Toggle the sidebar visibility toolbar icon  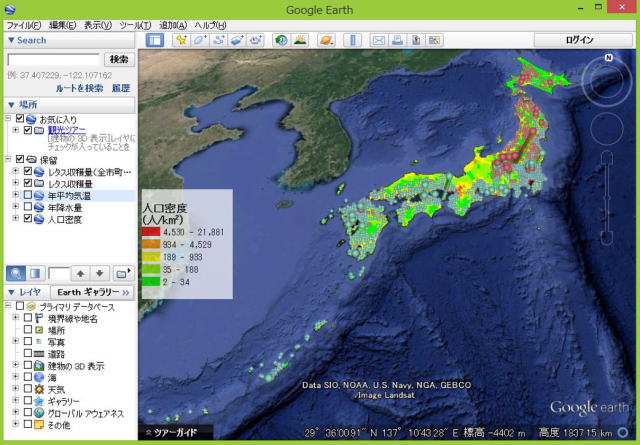point(155,40)
